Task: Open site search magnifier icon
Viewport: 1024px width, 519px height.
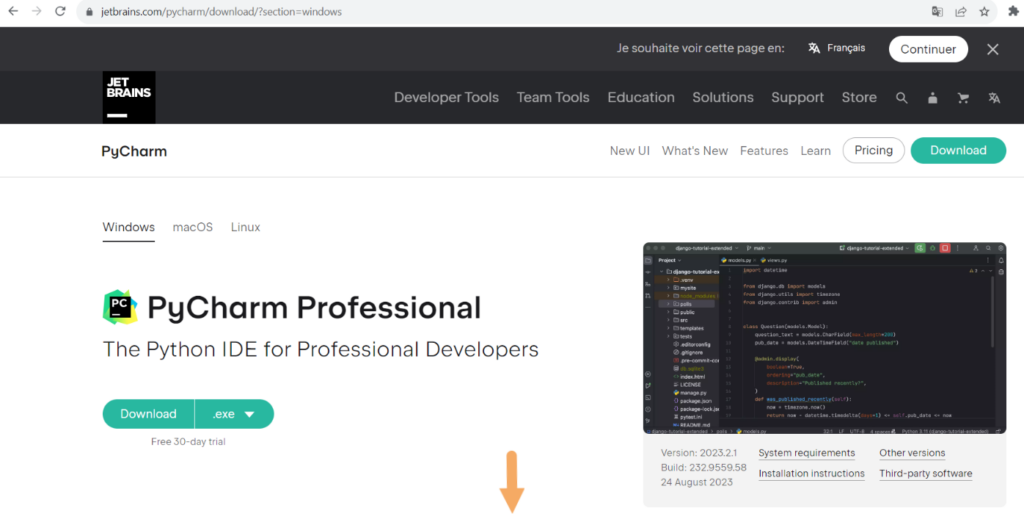Action: [x=902, y=98]
